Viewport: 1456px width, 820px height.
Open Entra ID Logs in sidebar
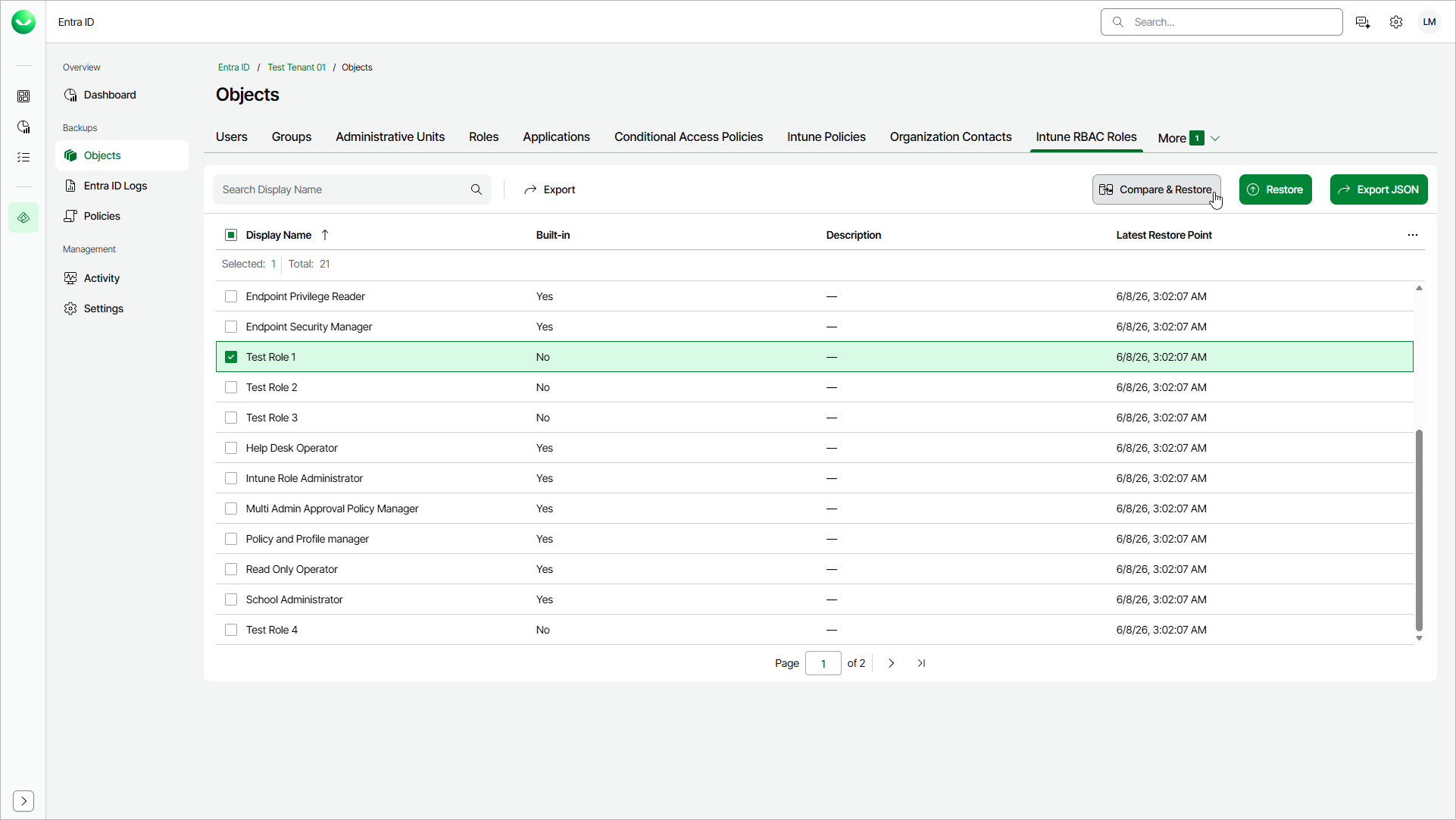tap(122, 186)
